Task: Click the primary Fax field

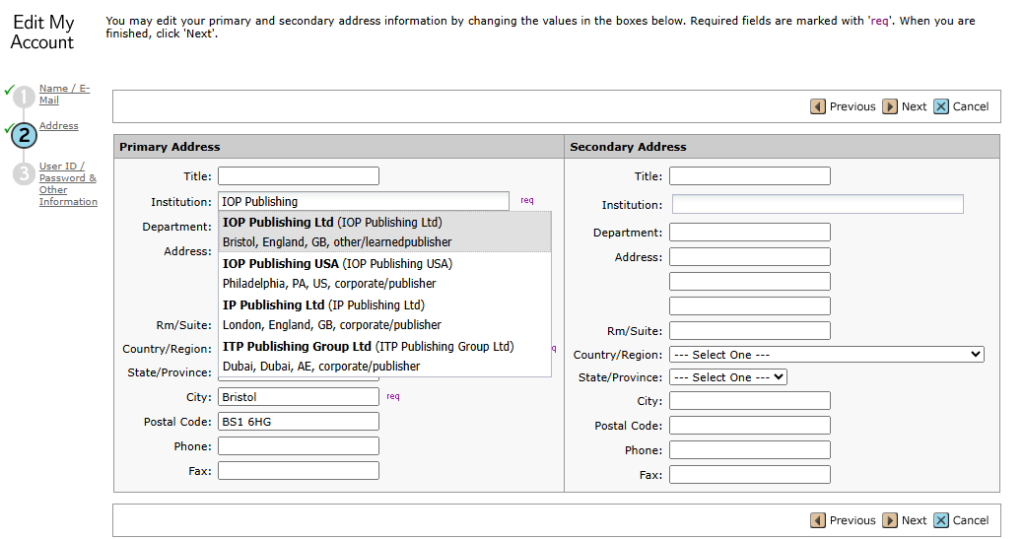Action: pyautogui.click(x=298, y=471)
